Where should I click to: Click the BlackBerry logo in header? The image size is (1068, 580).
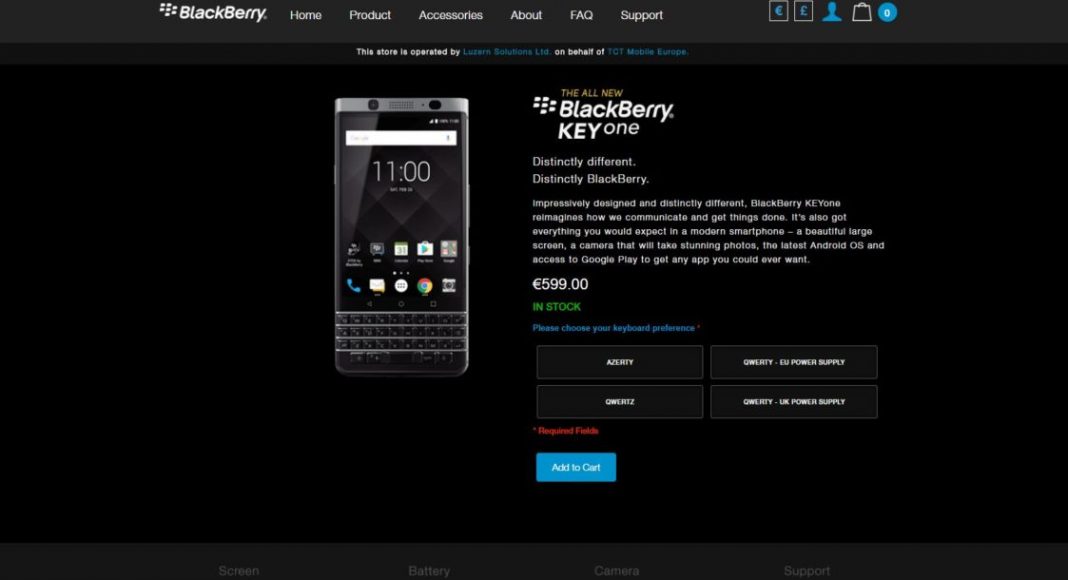coord(213,12)
